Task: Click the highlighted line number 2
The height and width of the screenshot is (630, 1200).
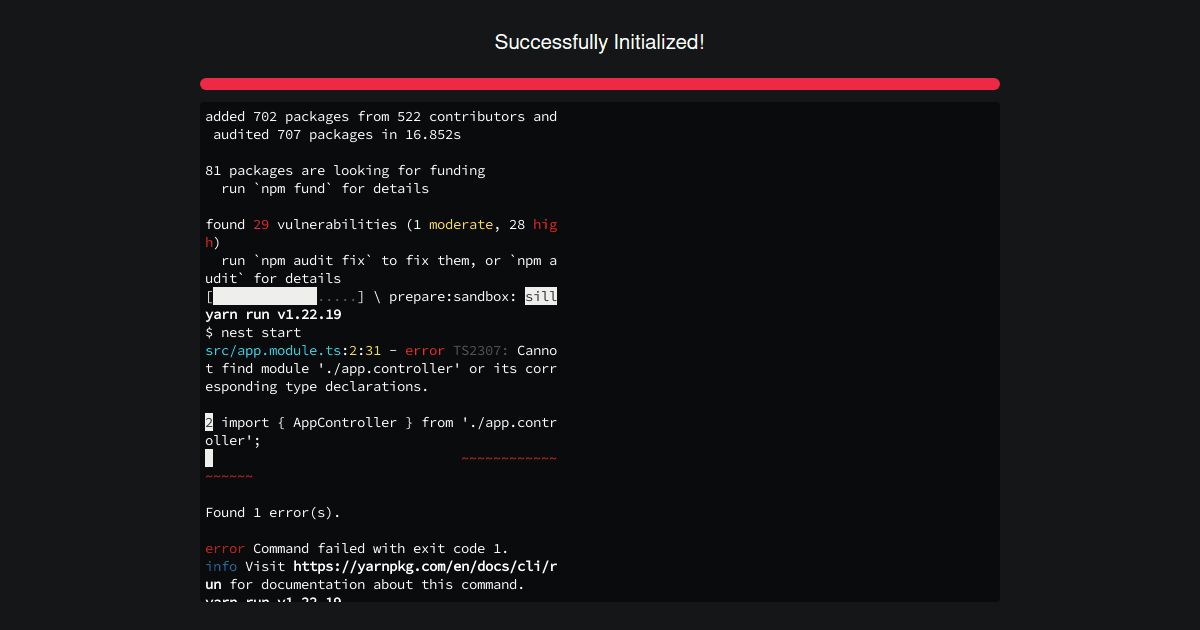Action: coord(208,422)
